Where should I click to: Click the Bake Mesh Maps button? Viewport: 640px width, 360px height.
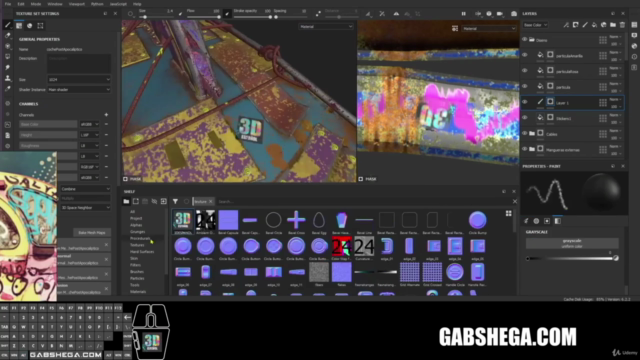point(92,233)
